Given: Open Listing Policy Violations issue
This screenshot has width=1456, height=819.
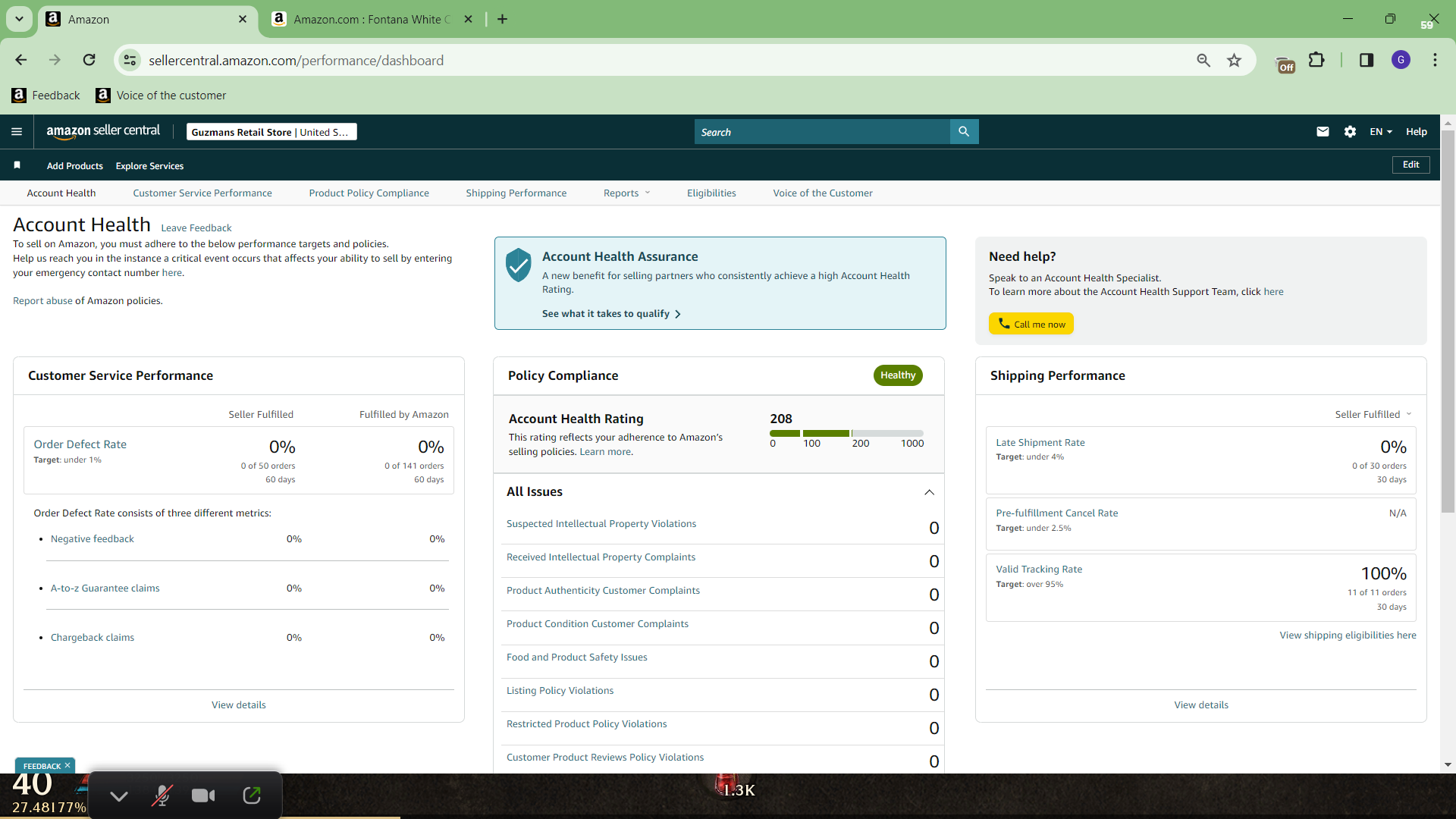Looking at the screenshot, I should tap(560, 690).
